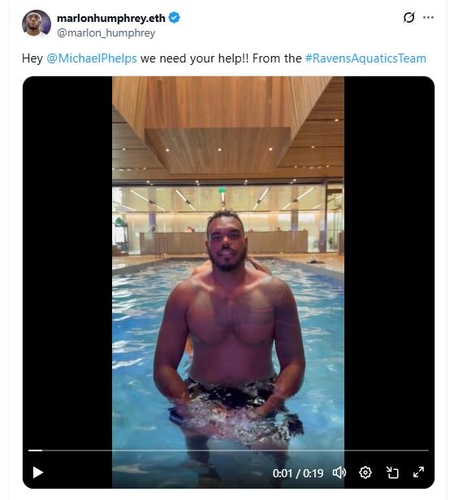Click the @marlon_humphrey handle
This screenshot has height=500, width=454.
click(106, 33)
